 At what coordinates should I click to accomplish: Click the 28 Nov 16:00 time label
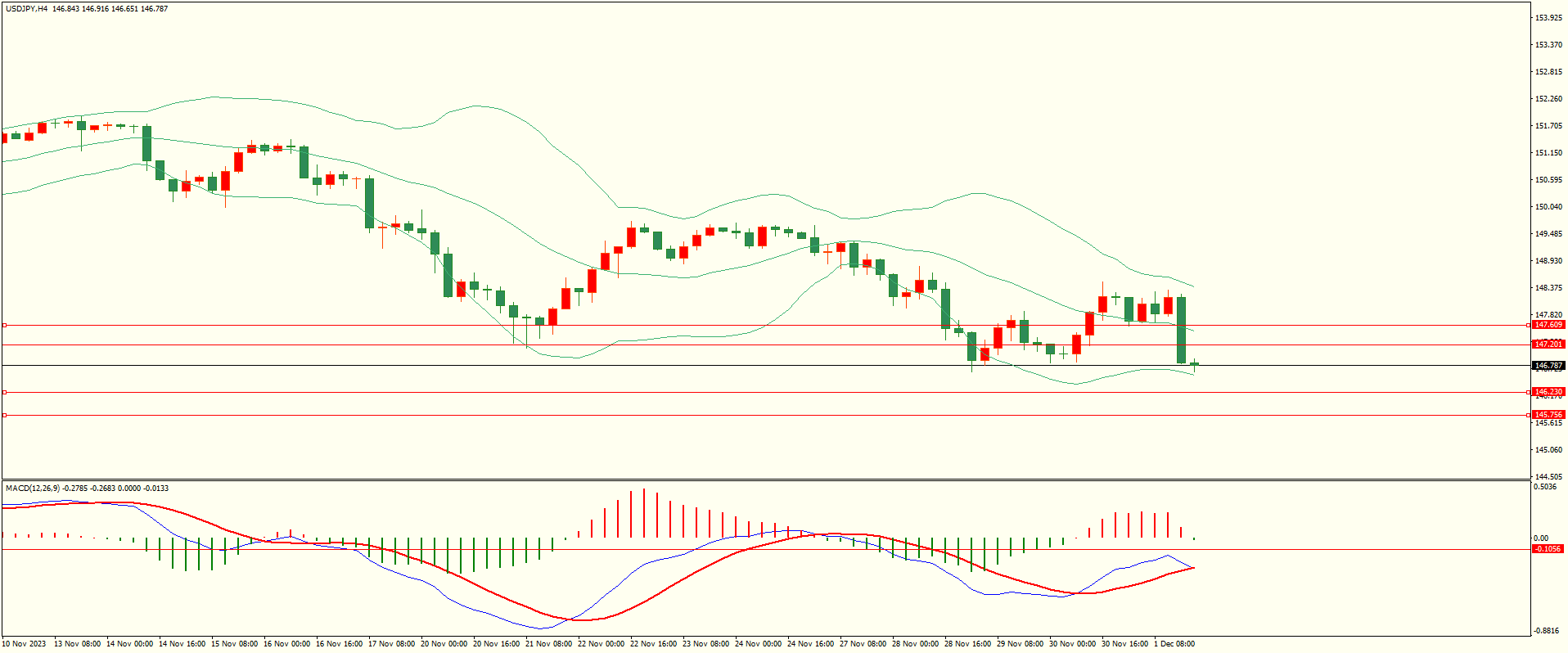967,644
